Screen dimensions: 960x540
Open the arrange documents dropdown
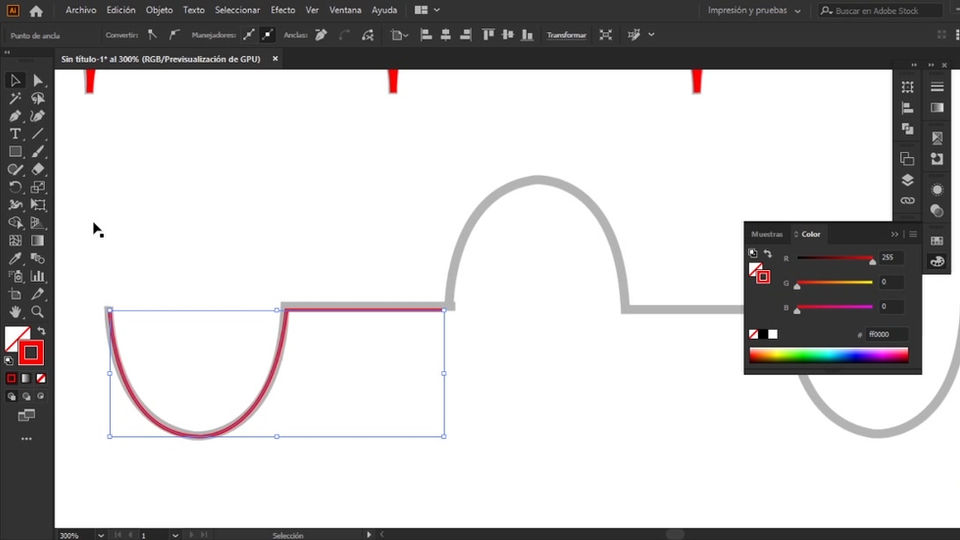427,10
